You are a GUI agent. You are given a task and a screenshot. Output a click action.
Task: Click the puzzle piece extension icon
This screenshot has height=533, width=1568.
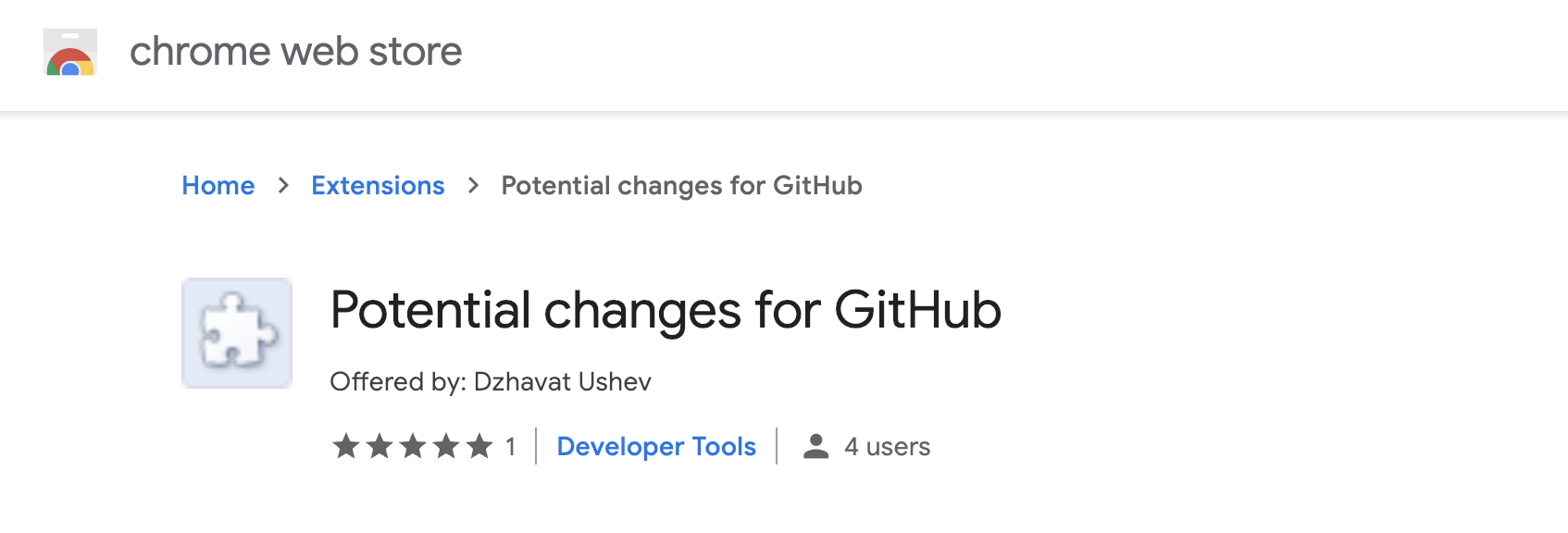[x=237, y=333]
